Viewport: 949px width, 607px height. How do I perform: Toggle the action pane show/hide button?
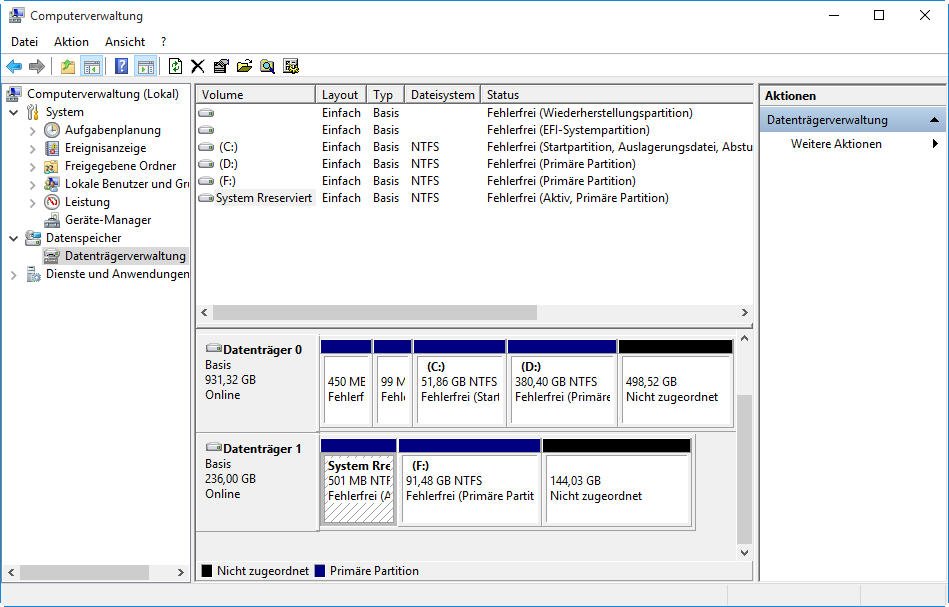145,67
